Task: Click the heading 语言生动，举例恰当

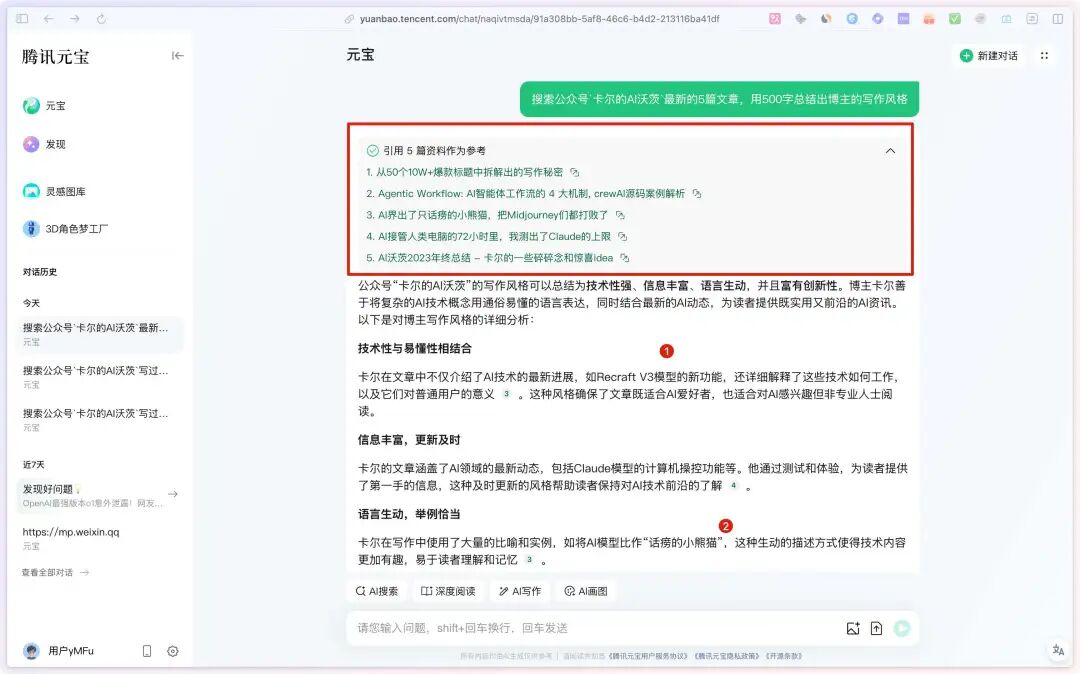Action: (x=409, y=514)
